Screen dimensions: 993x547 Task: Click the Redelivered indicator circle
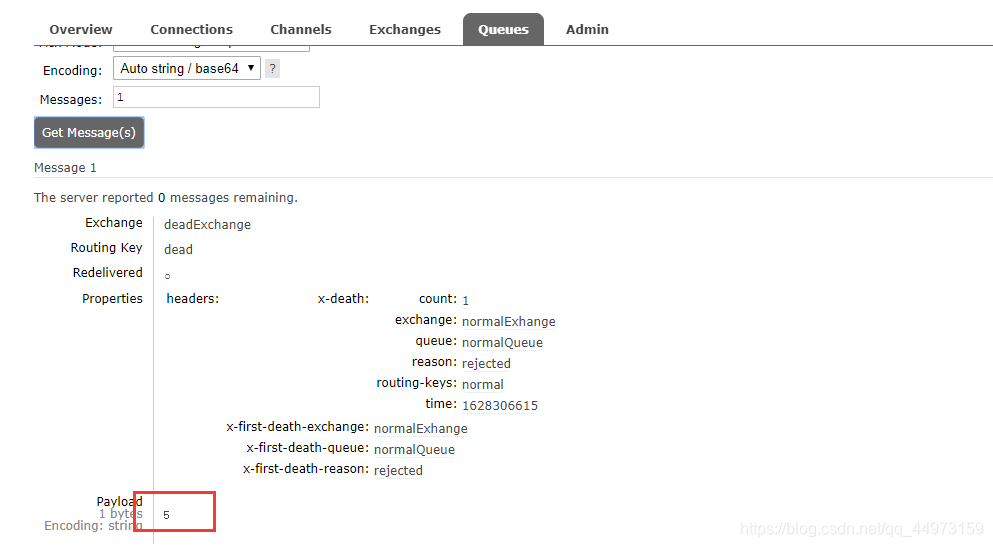167,276
